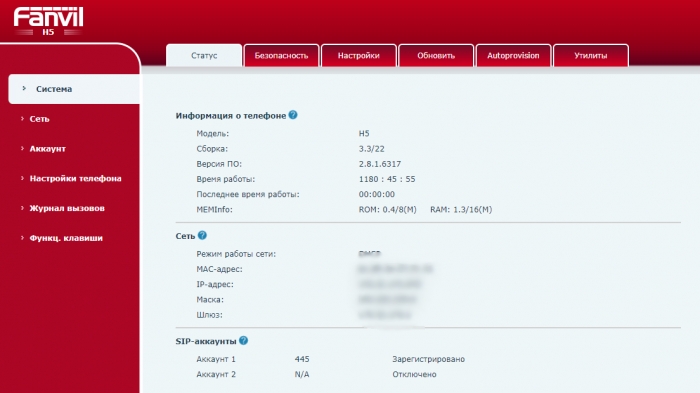Click the Аккаунт 1 label

click(x=216, y=359)
